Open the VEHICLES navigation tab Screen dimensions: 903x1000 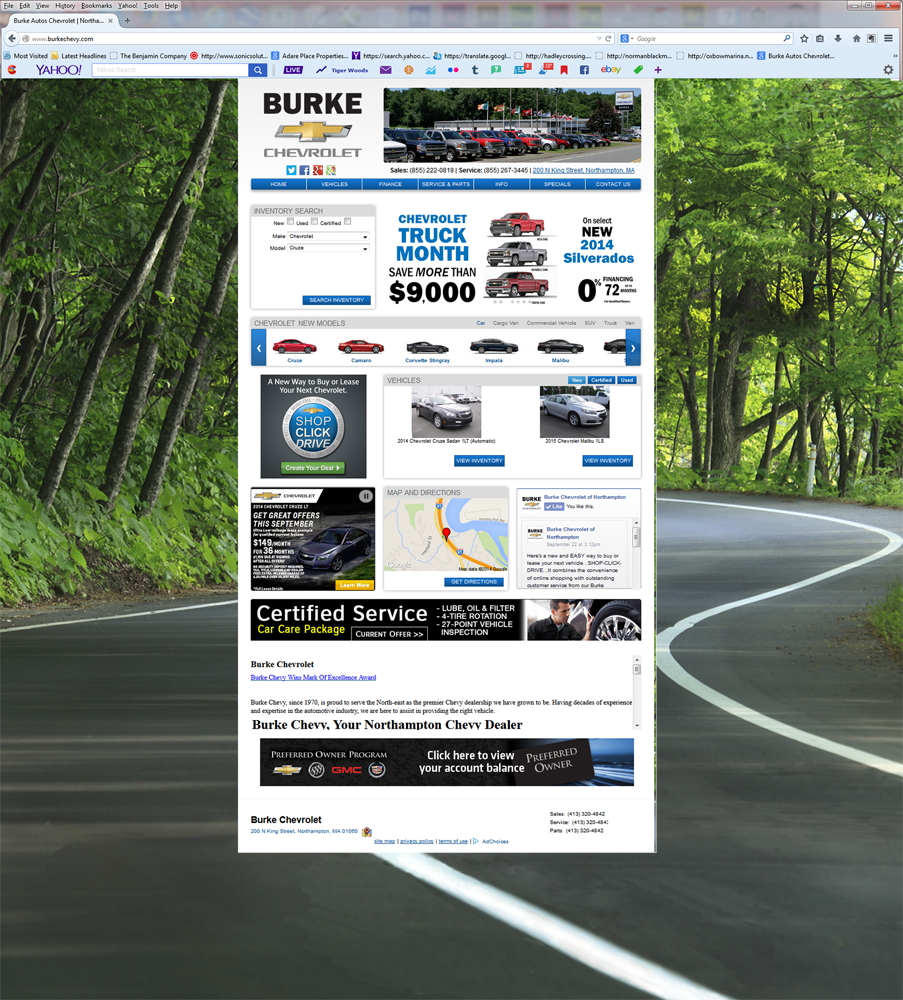(334, 184)
